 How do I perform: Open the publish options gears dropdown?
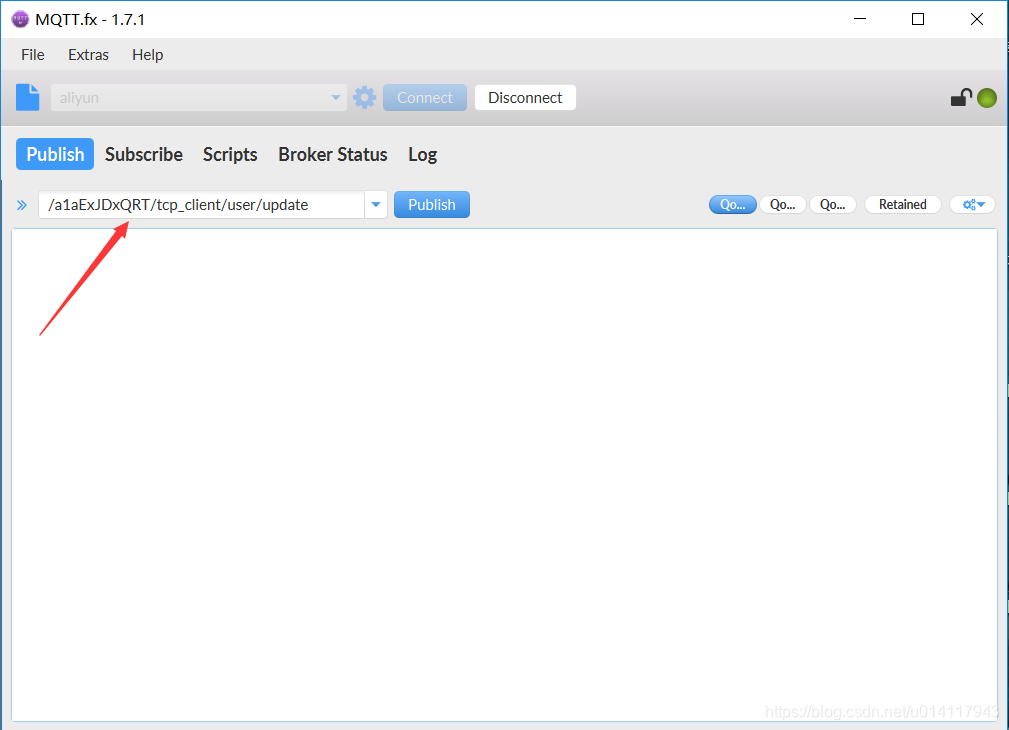pos(973,205)
